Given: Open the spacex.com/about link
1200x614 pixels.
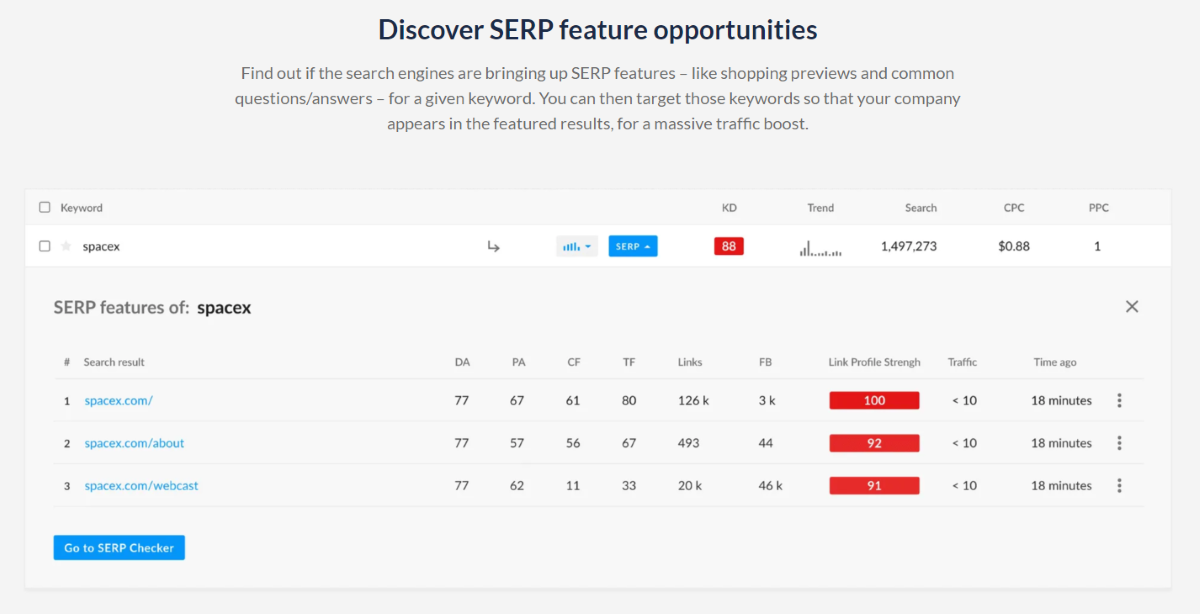Looking at the screenshot, I should [x=134, y=443].
